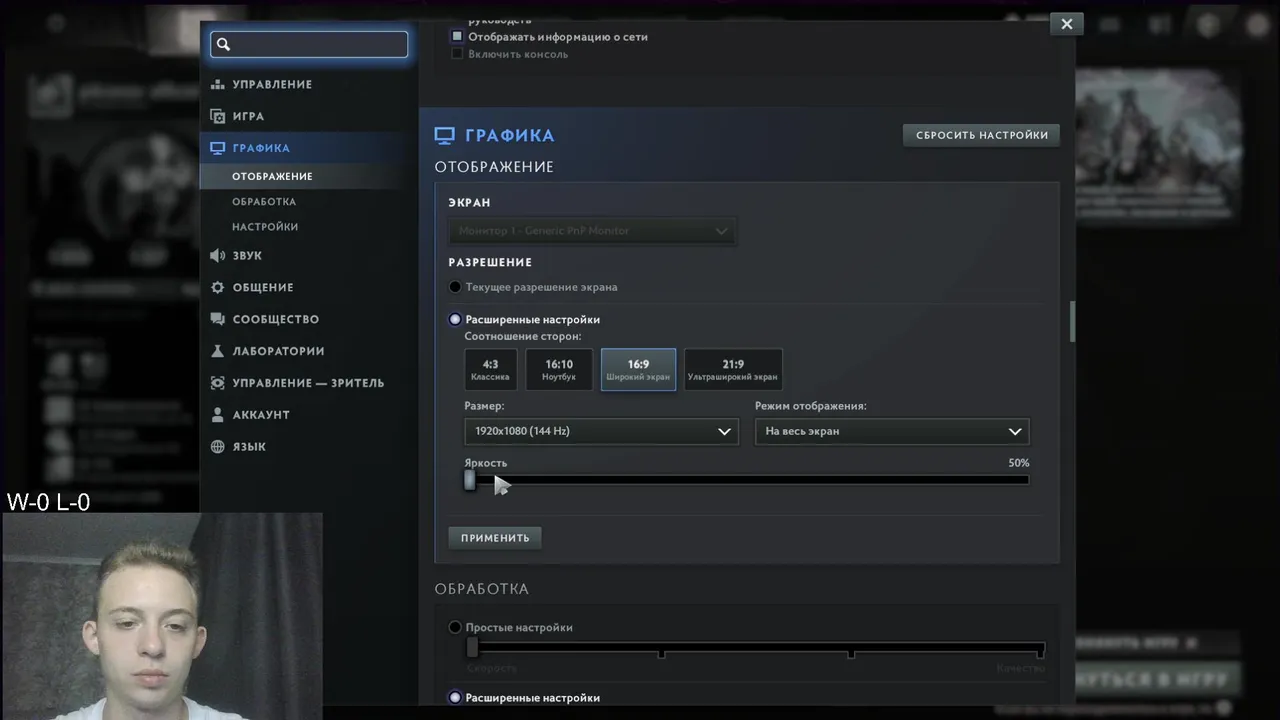This screenshot has width=1280, height=720.
Task: Select Расширенные настройки under Разрешение
Action: (455, 319)
